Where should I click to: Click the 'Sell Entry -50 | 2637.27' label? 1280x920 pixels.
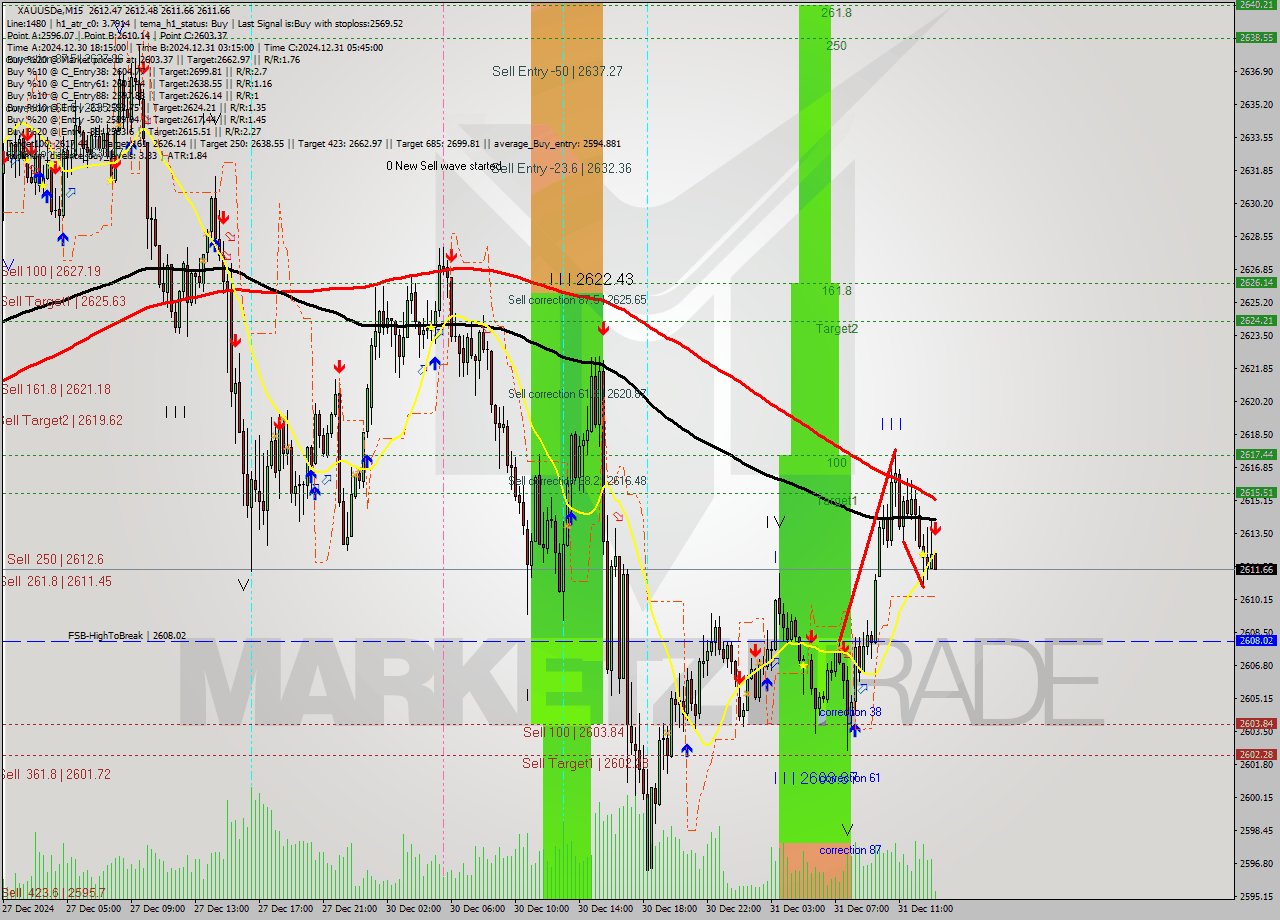pyautogui.click(x=557, y=71)
